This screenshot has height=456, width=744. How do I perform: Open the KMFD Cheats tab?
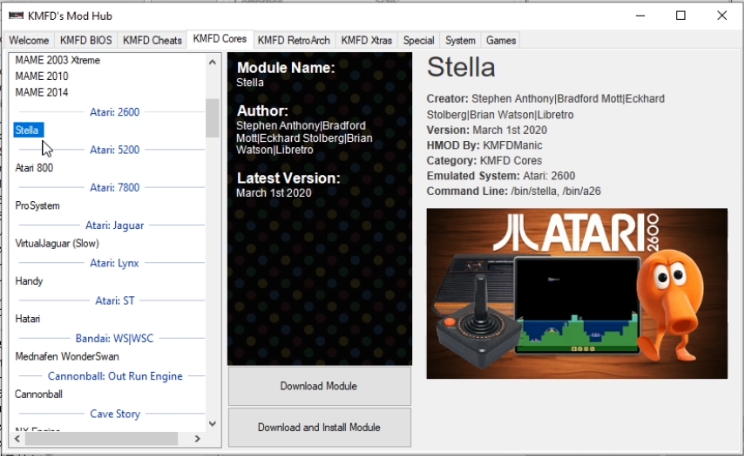click(152, 40)
